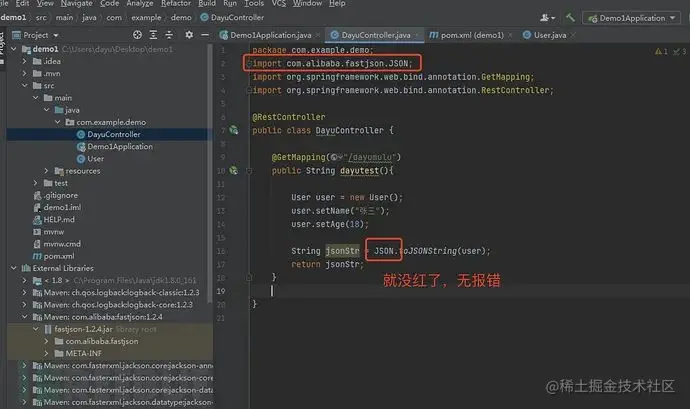Image resolution: width=690 pixels, height=409 pixels.
Task: Expand the test folder
Action: [36, 183]
